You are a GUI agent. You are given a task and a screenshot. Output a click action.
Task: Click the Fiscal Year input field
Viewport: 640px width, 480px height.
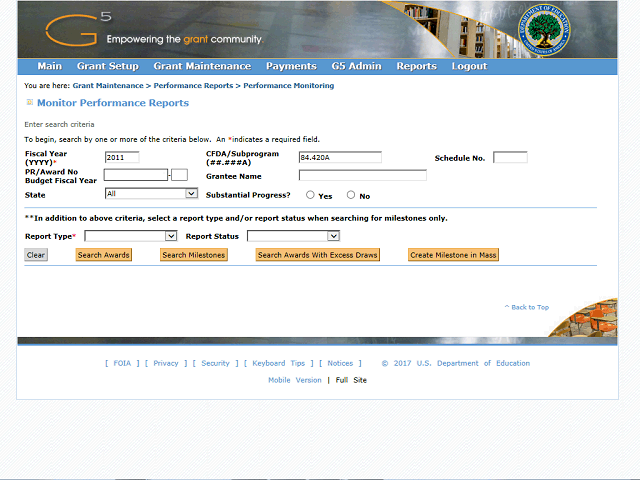tap(122, 157)
